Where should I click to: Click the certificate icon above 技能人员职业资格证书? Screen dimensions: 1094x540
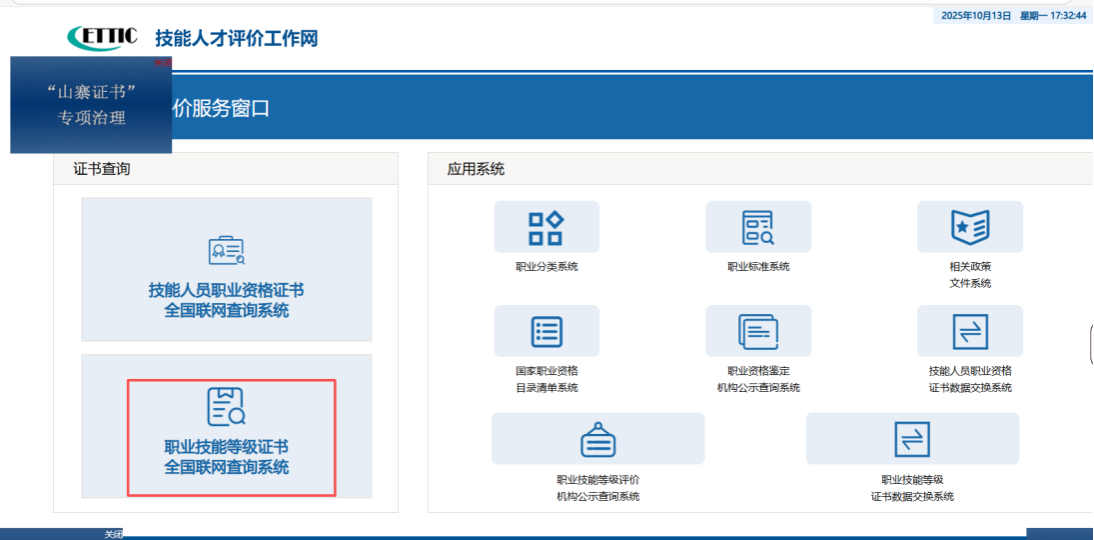point(226,251)
